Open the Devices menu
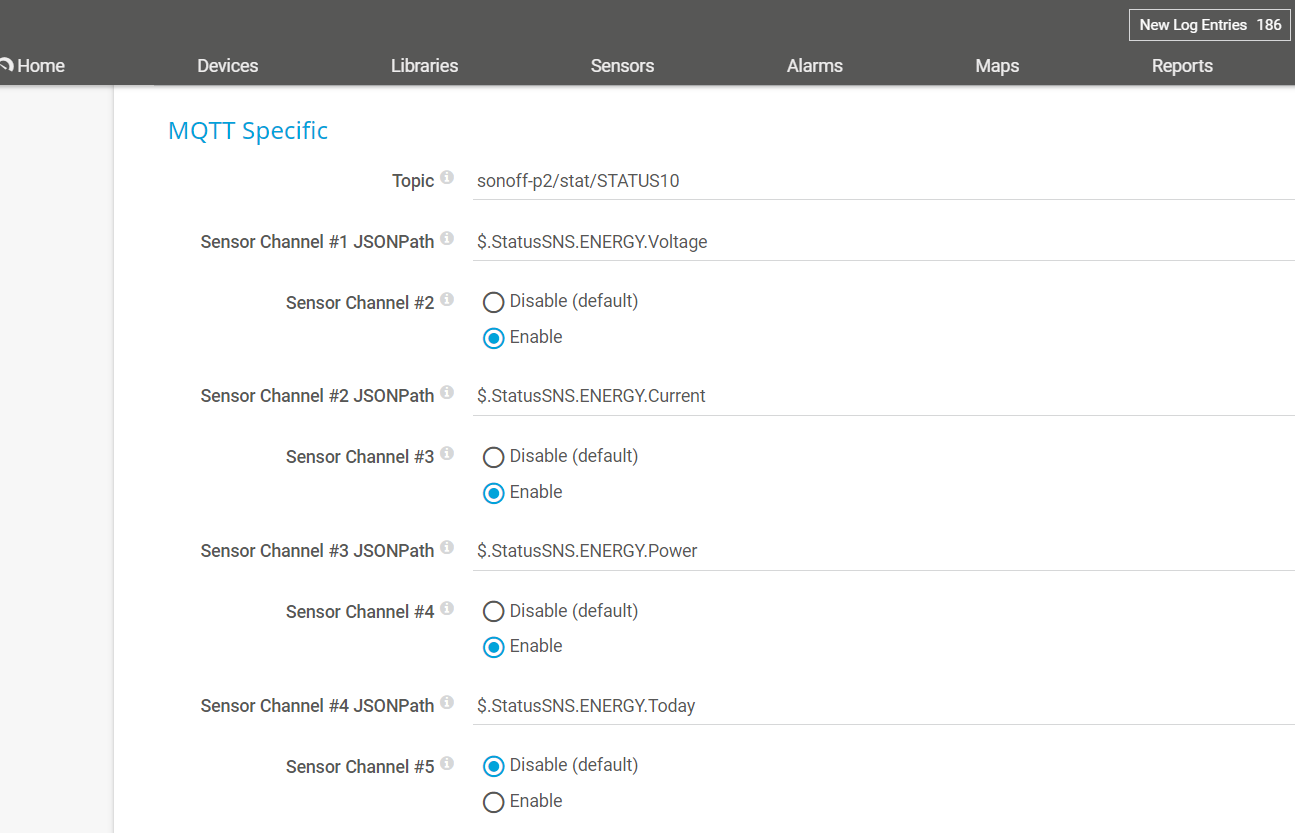The width and height of the screenshot is (1295, 833). [x=227, y=66]
